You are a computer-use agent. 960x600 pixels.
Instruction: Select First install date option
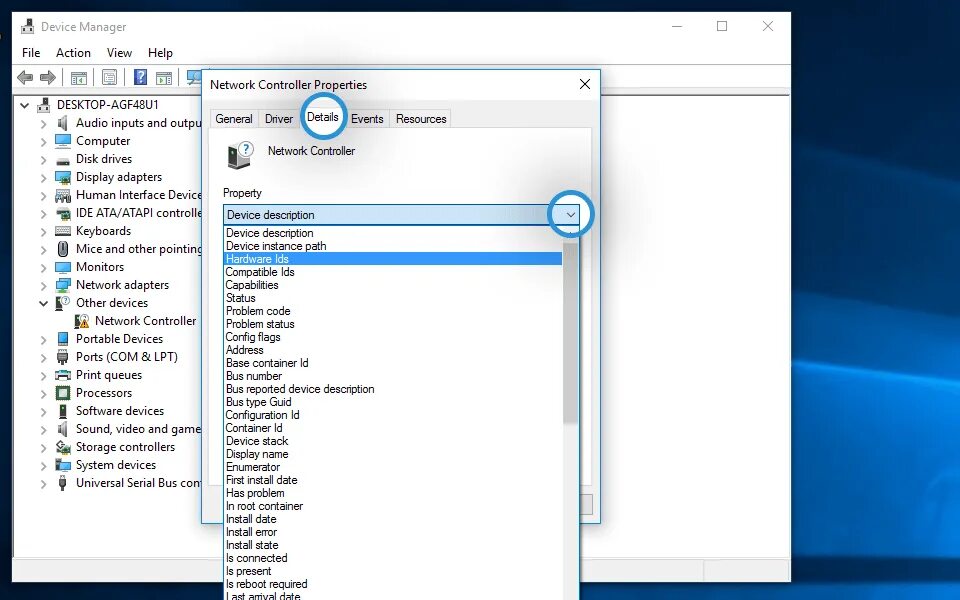pos(393,480)
